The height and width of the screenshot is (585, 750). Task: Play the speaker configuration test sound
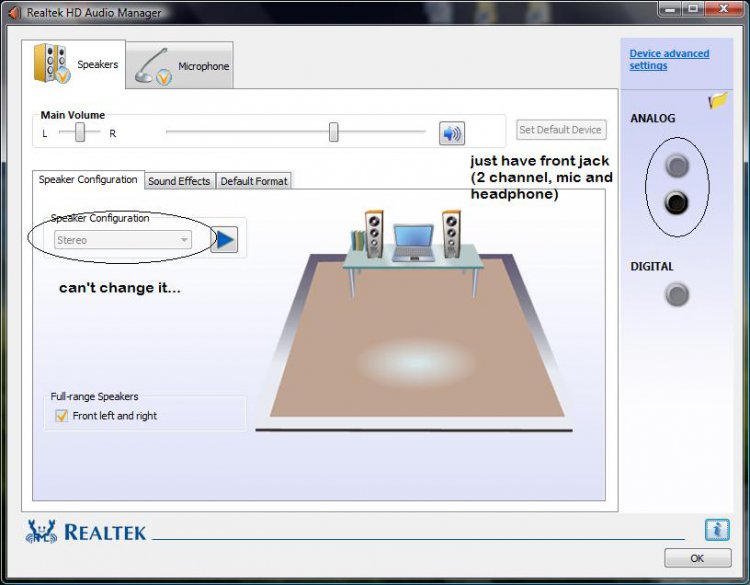coord(224,240)
